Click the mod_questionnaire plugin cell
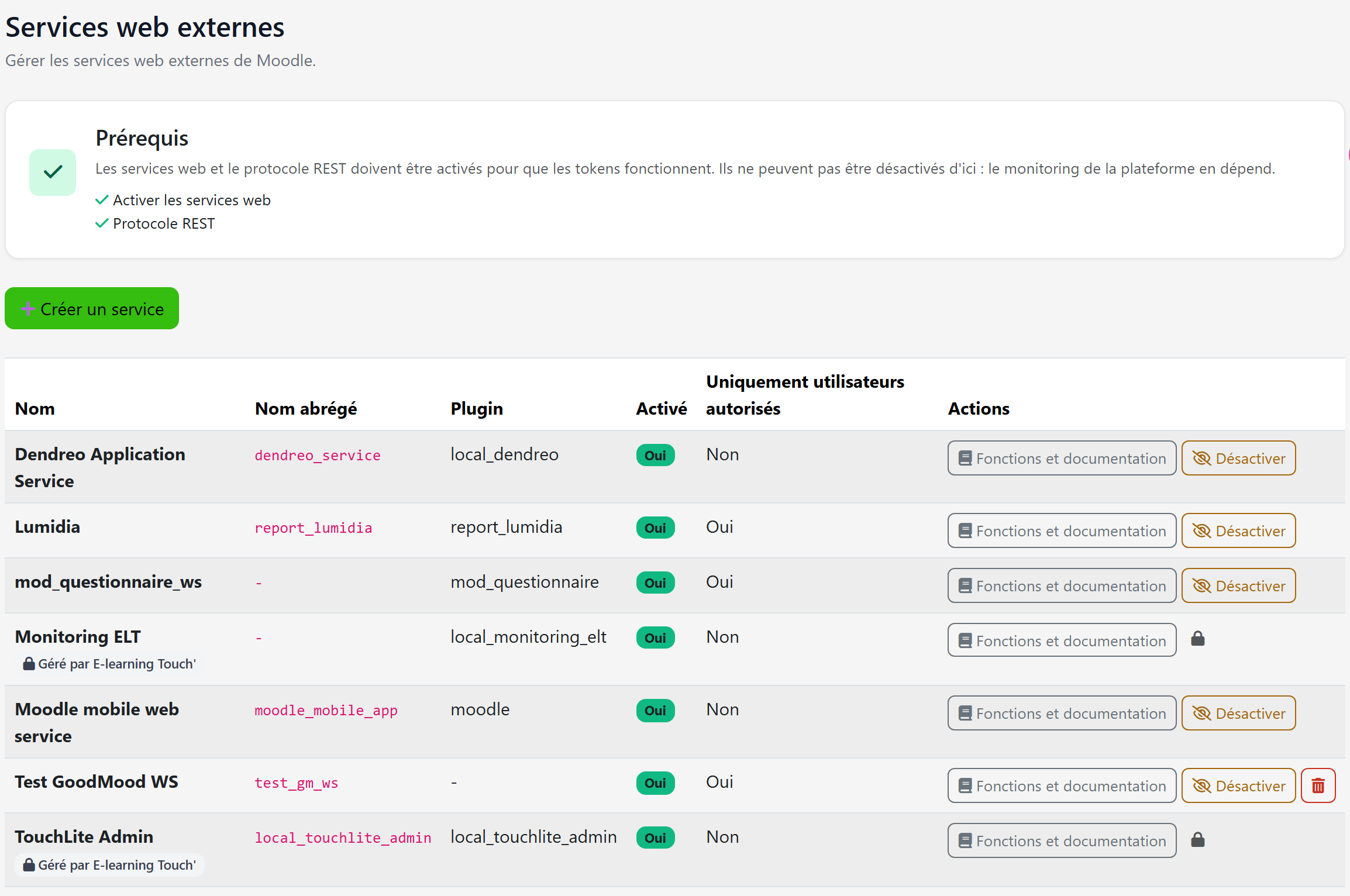Viewport: 1350px width, 896px height. point(525,582)
